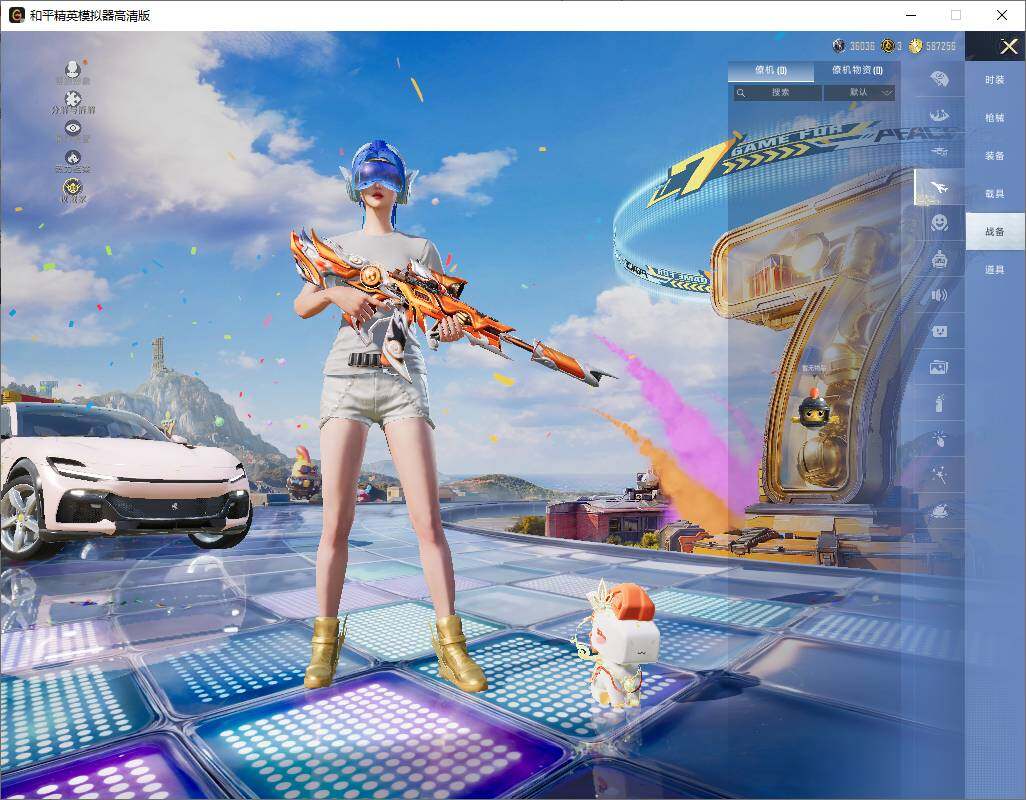Open the bottom sidebar category icon

(x=940, y=510)
